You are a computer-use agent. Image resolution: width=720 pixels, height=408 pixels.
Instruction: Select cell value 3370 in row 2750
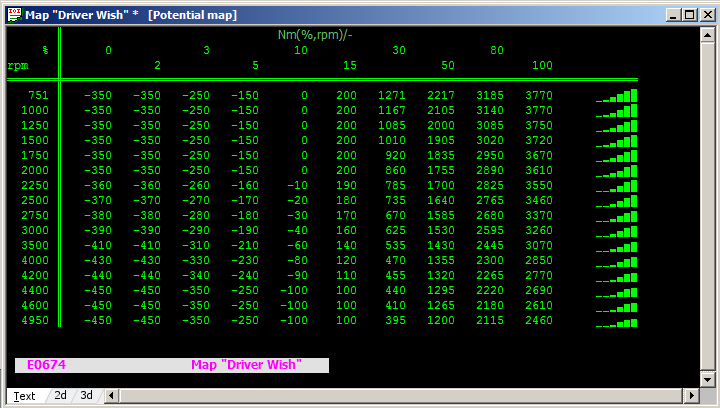(539, 215)
